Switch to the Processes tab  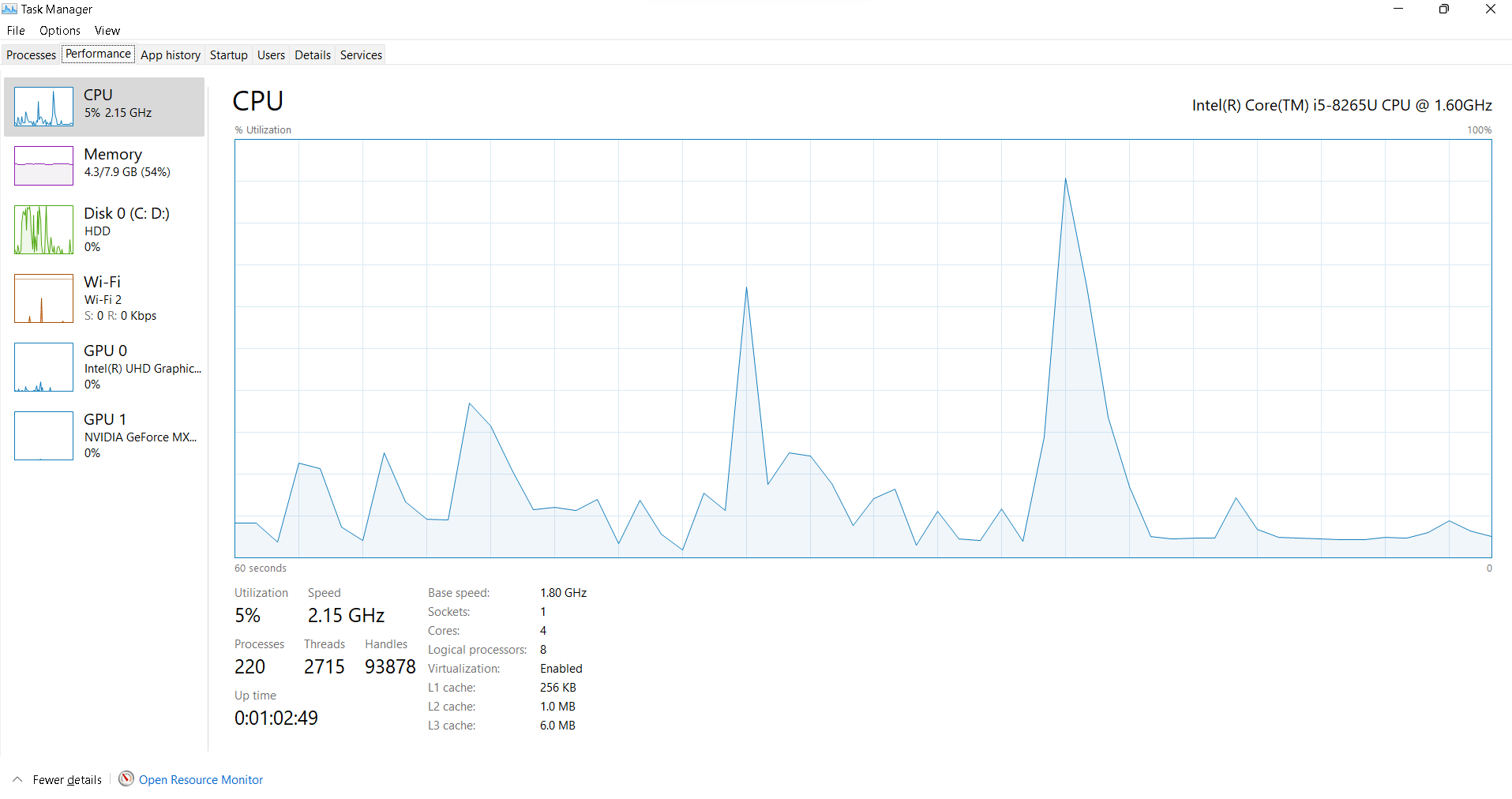[x=31, y=54]
